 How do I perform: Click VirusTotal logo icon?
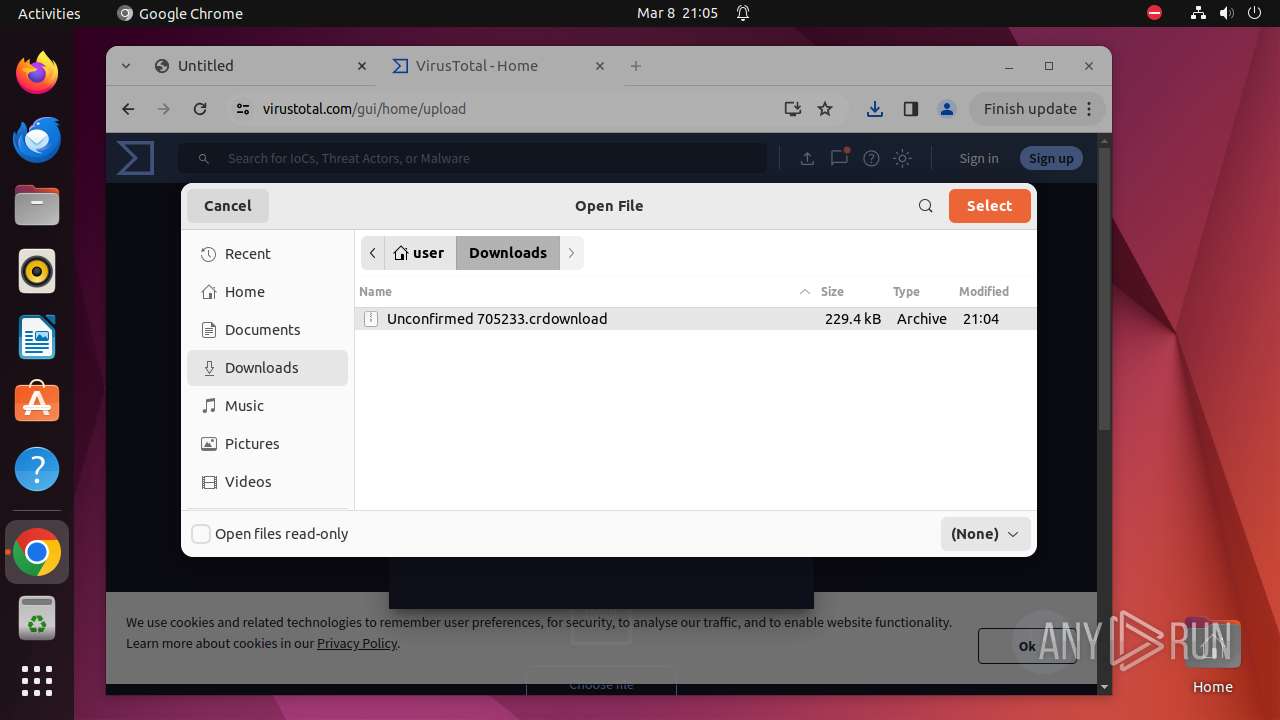pos(135,158)
